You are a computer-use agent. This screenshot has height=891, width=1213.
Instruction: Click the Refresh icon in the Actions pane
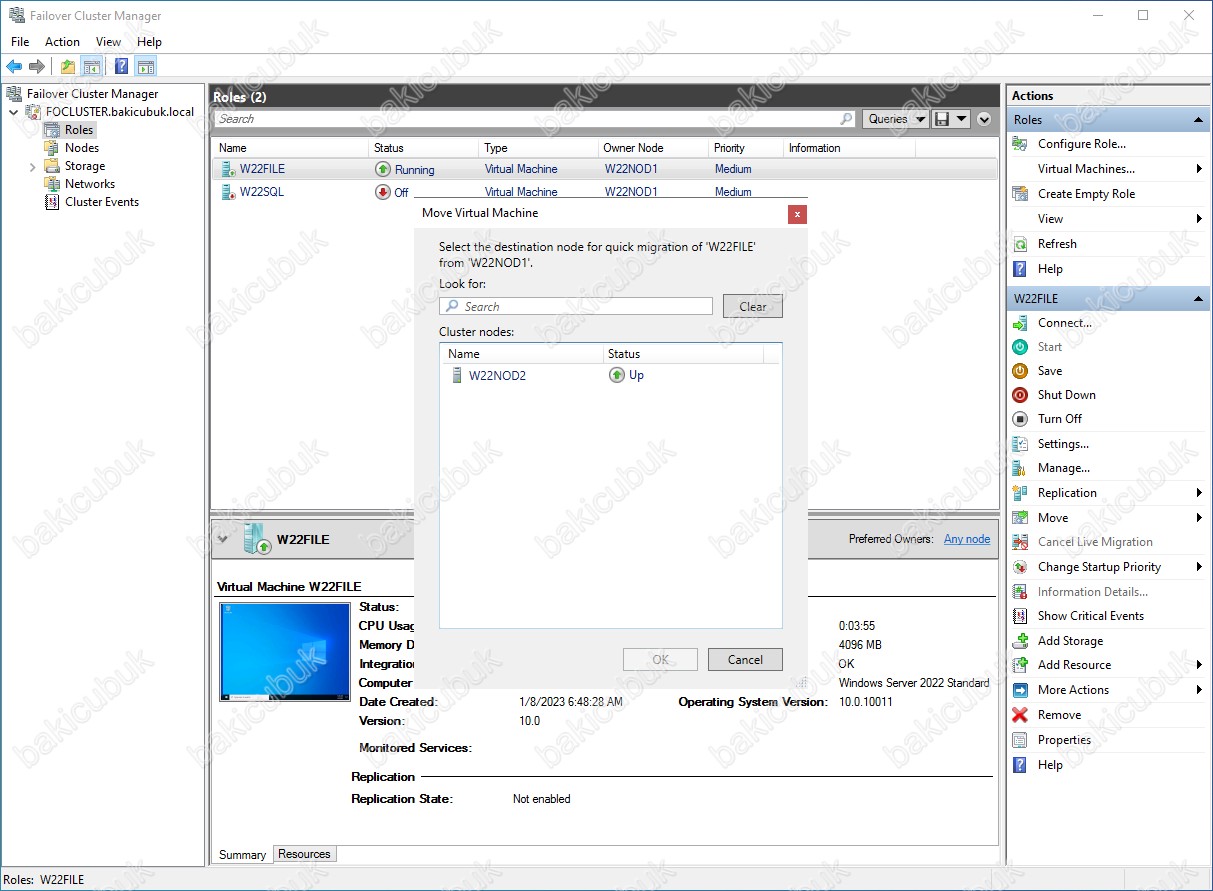[x=1020, y=244]
